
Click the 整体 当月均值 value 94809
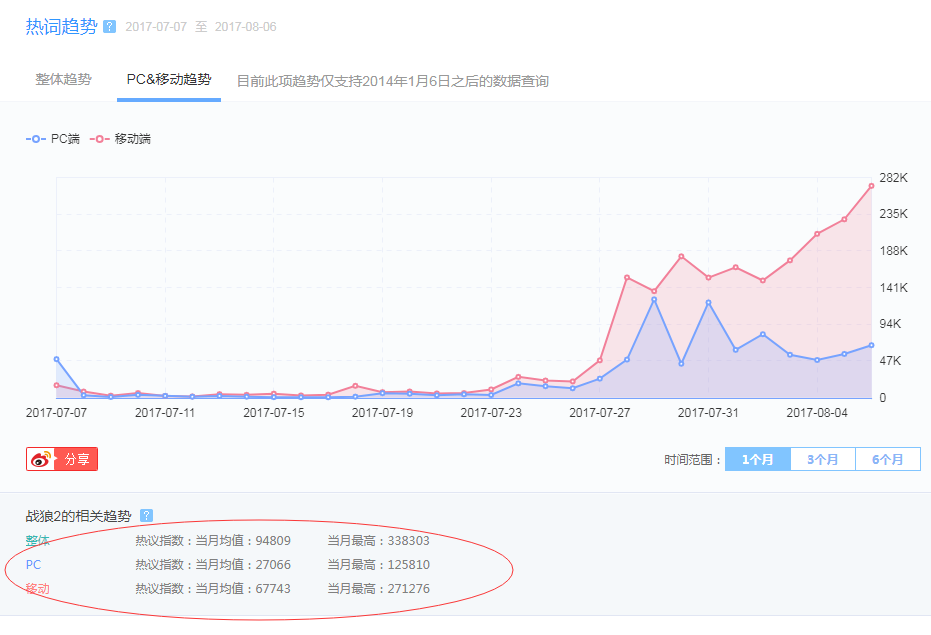(273, 541)
